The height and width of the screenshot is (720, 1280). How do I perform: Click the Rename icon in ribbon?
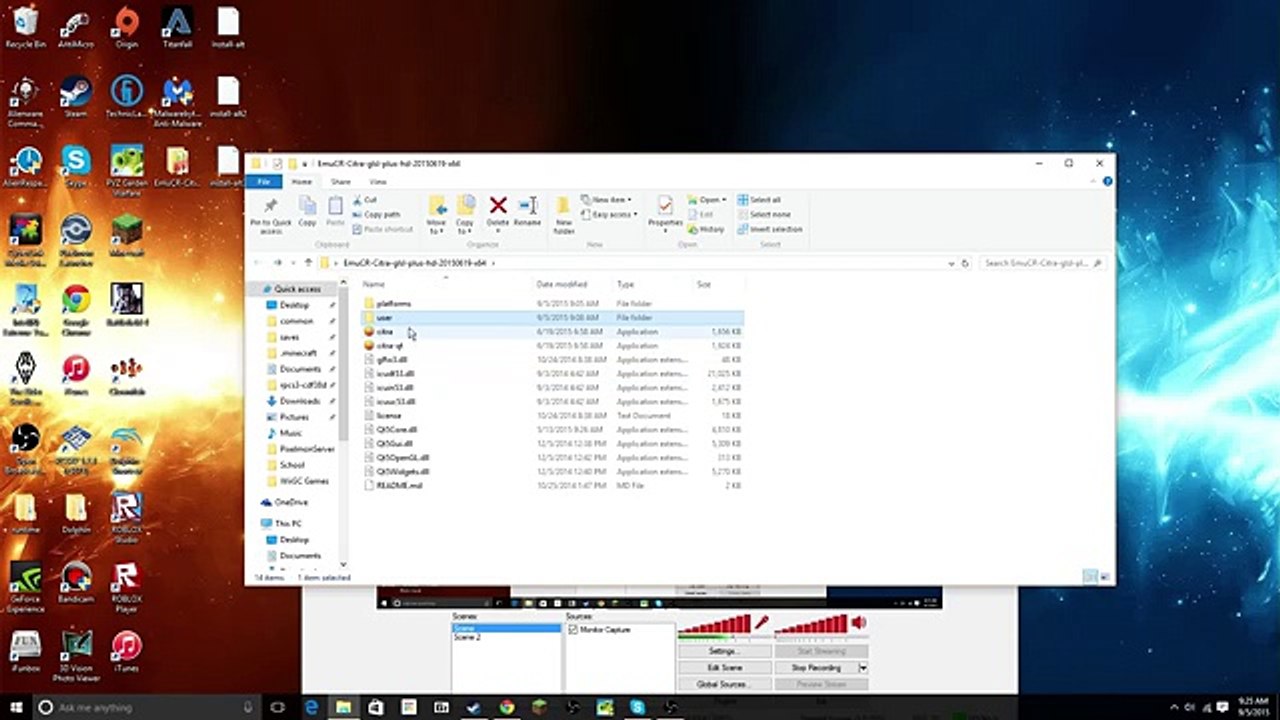pos(527,208)
